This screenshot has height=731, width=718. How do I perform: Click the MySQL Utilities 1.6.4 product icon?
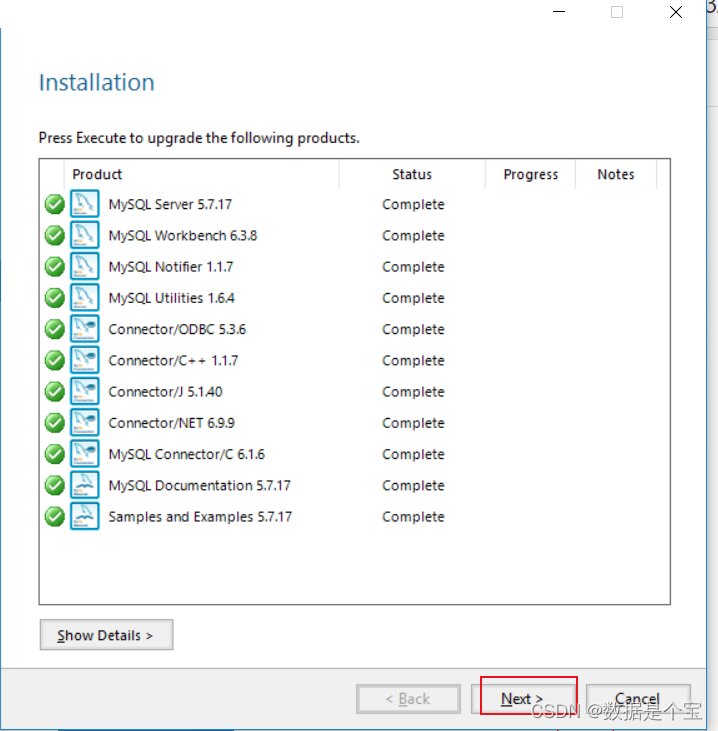[x=85, y=297]
